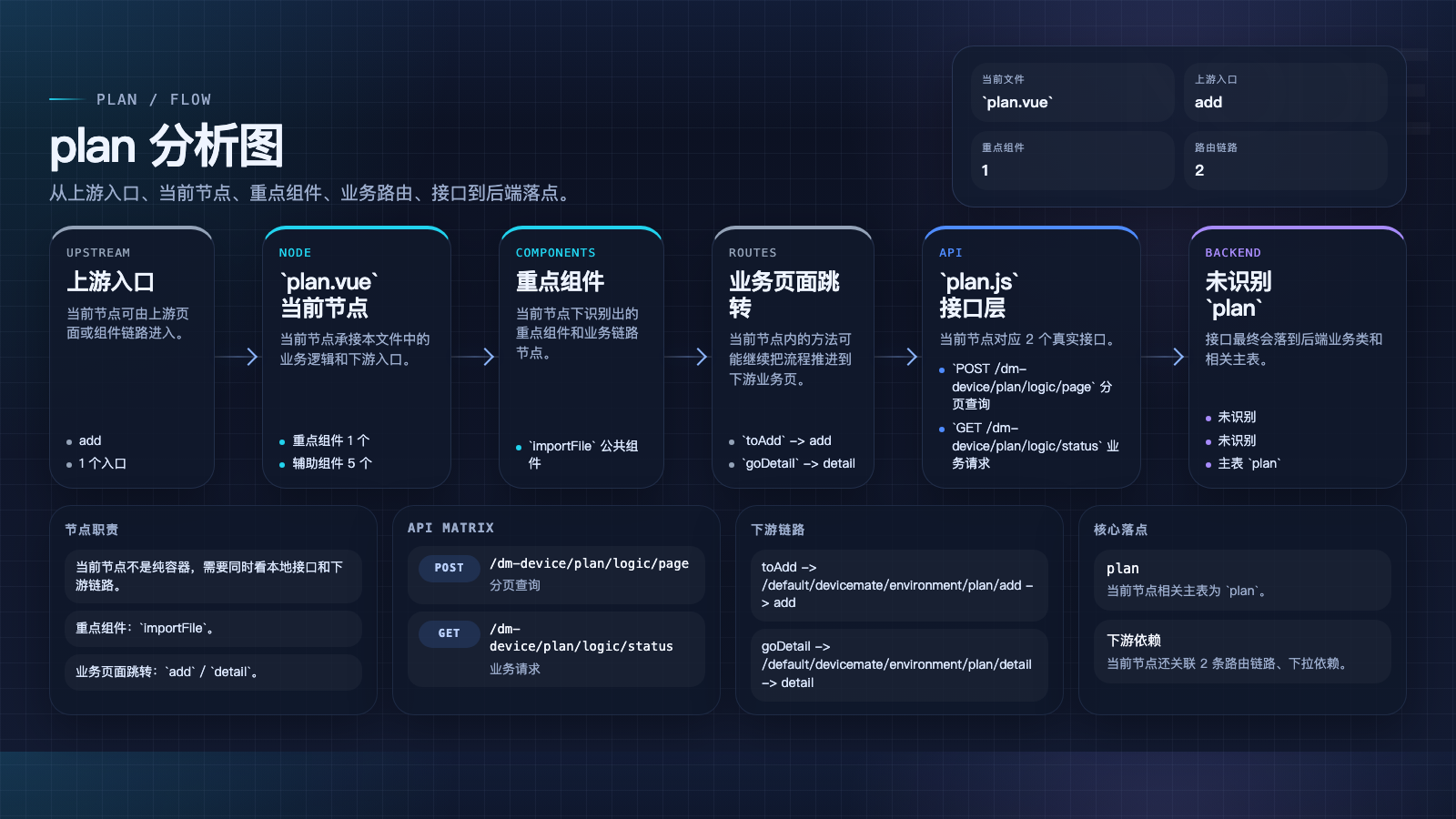Click '当前节点承接本文件中的业务逻辑和下游入口。' description
This screenshot has height=819, width=1456.
(x=355, y=349)
